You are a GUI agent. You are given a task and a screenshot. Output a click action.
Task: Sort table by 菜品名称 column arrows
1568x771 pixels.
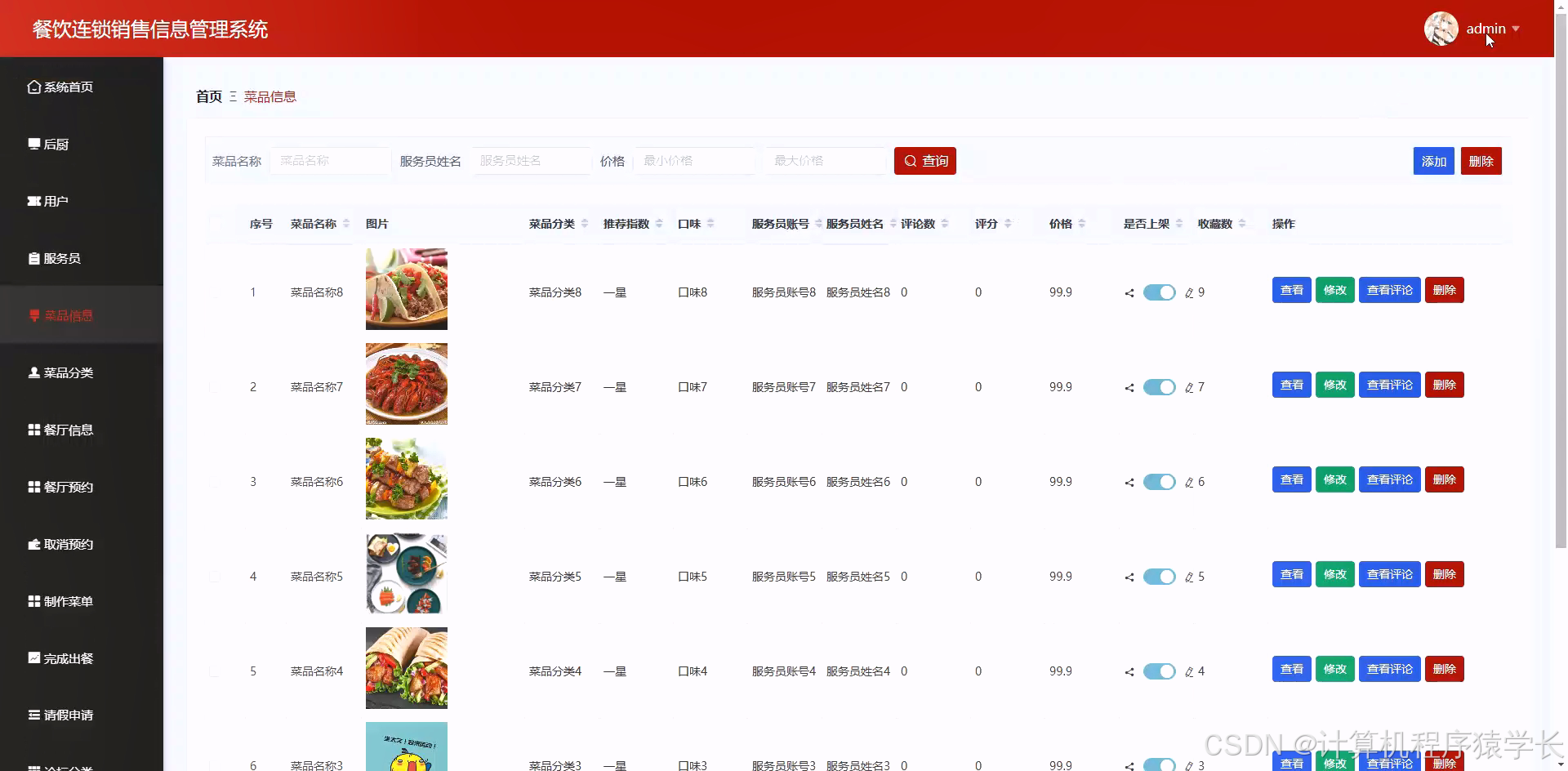346,224
